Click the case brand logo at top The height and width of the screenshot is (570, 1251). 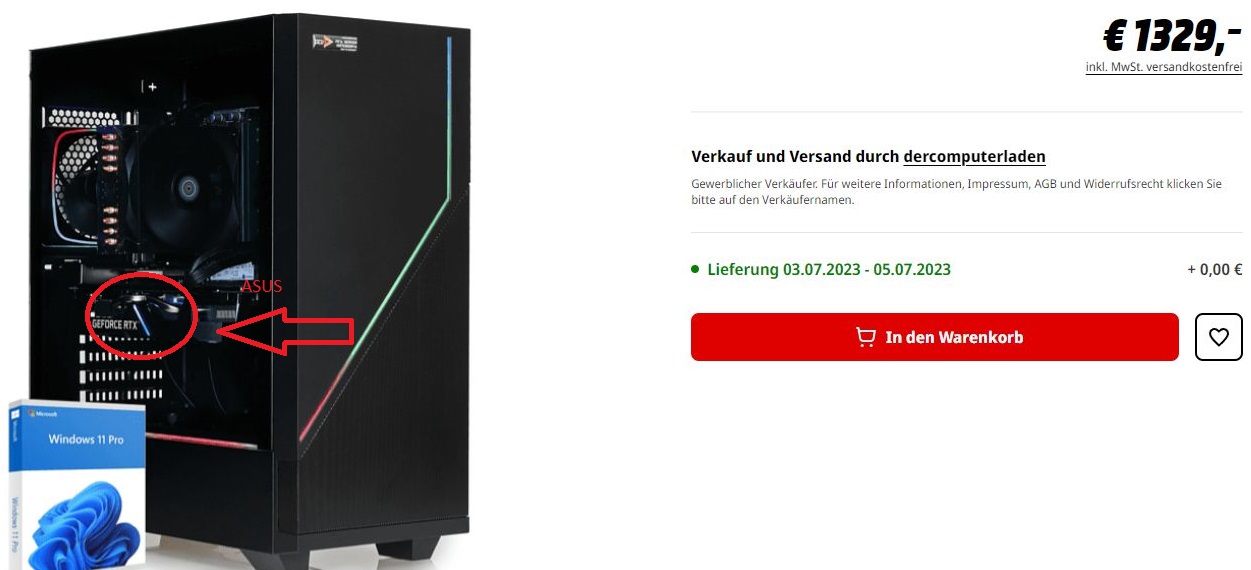coord(335,43)
